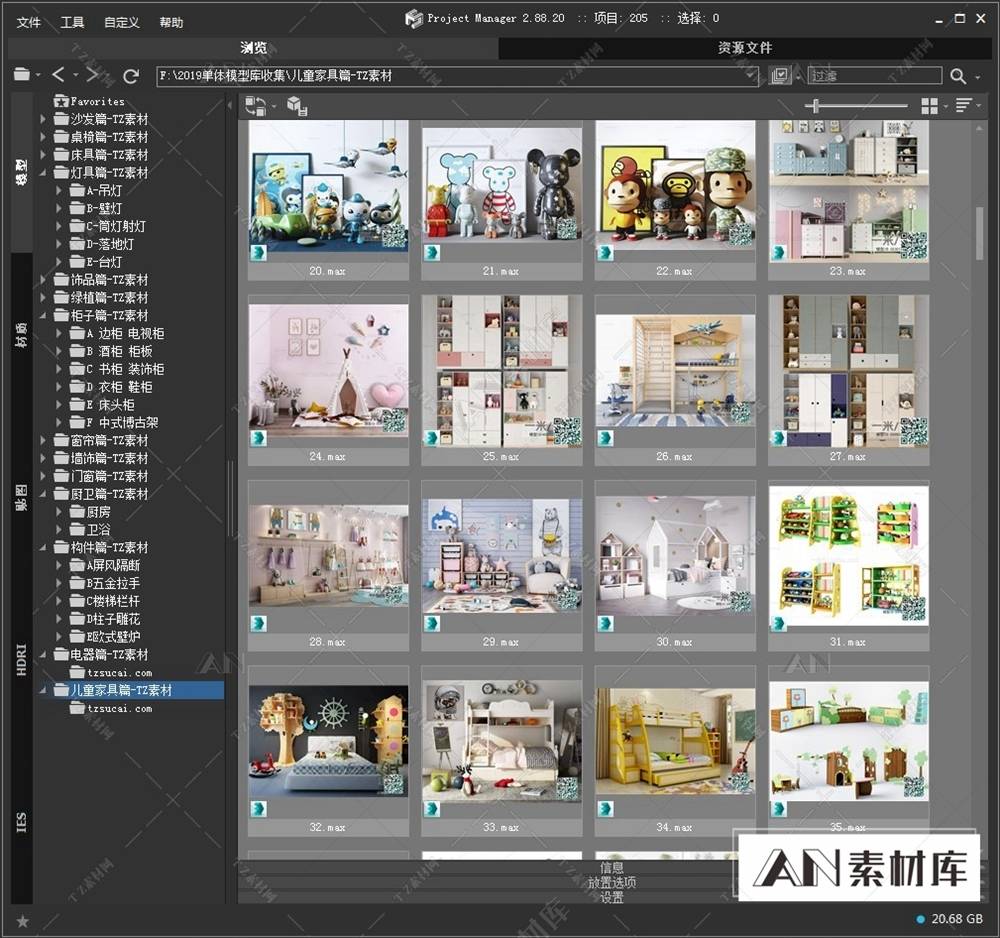This screenshot has width=1000, height=938.
Task: Collapse the 厨卫篇-TZ素材 folder
Action: (43, 494)
